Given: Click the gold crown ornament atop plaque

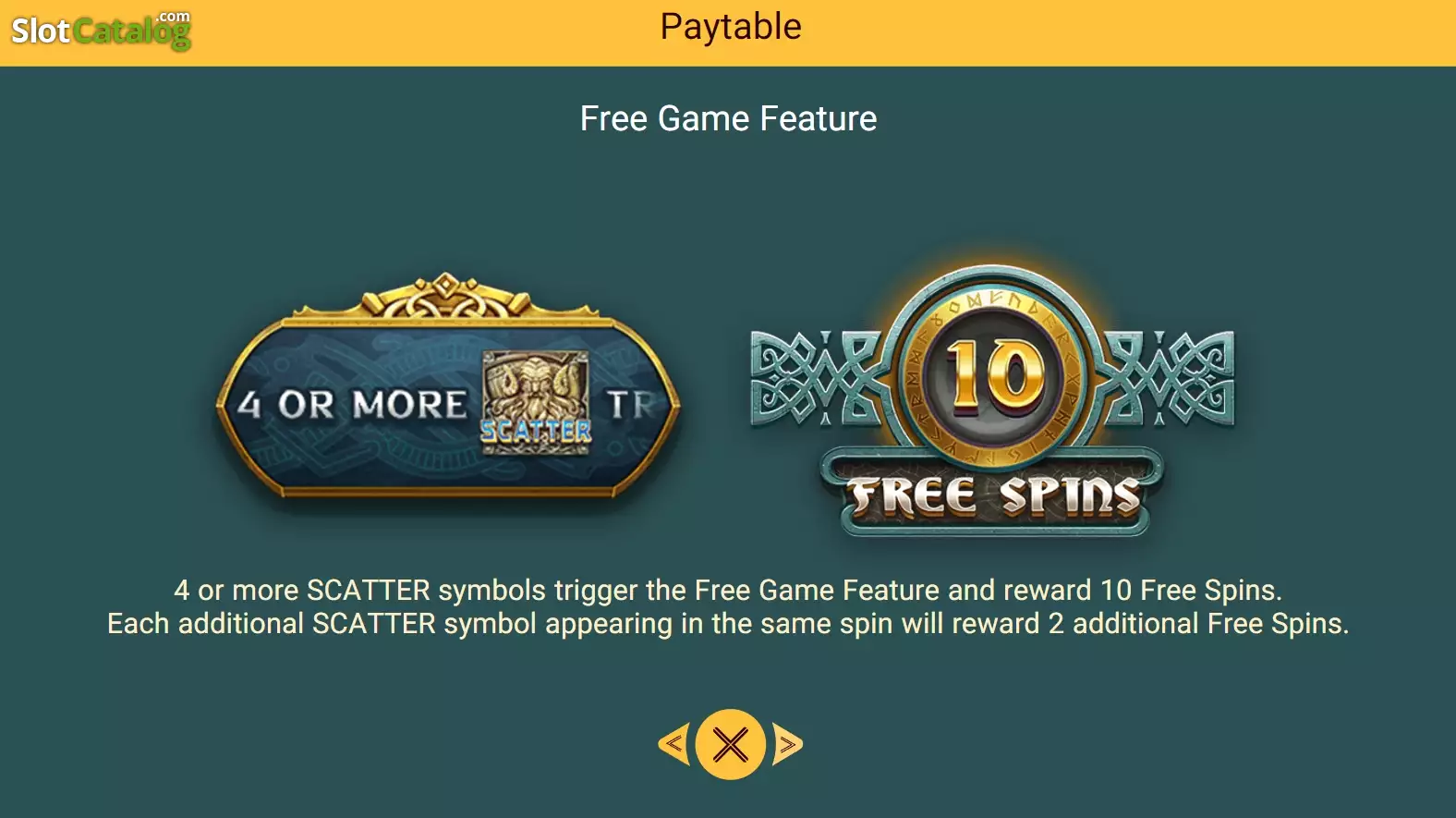Looking at the screenshot, I should click(445, 296).
